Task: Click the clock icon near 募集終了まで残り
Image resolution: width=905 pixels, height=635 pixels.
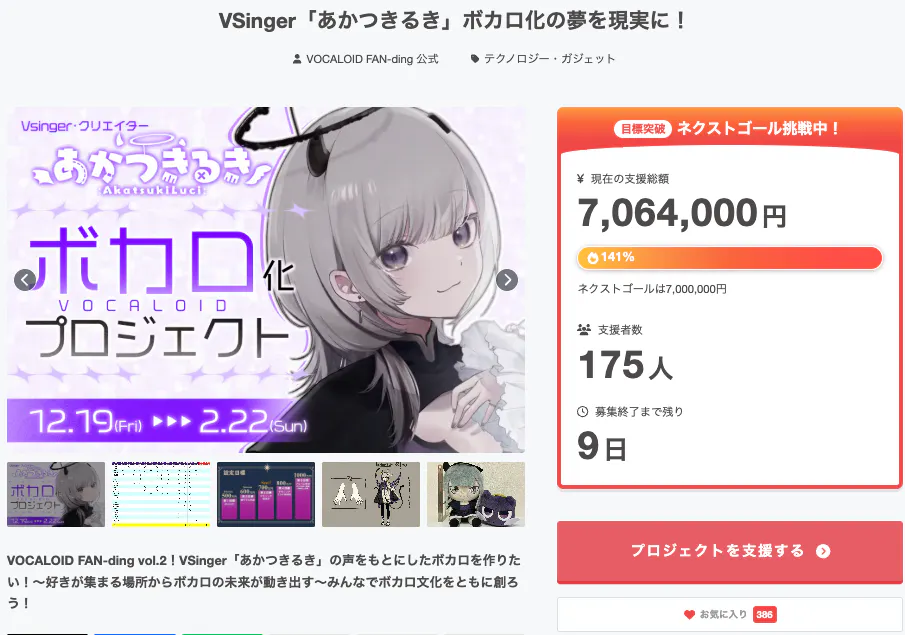Action: point(582,412)
